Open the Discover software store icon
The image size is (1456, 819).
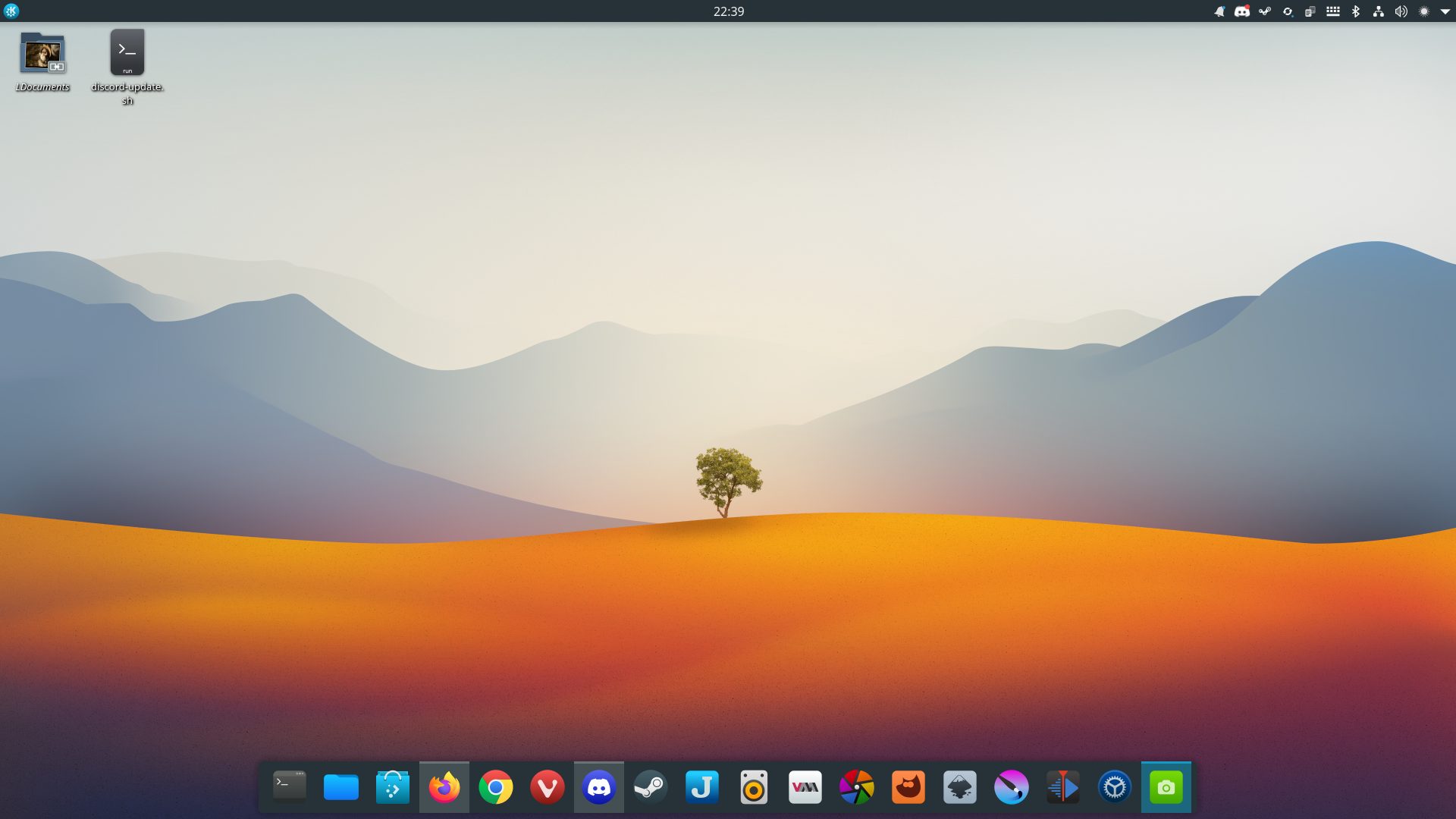click(393, 787)
